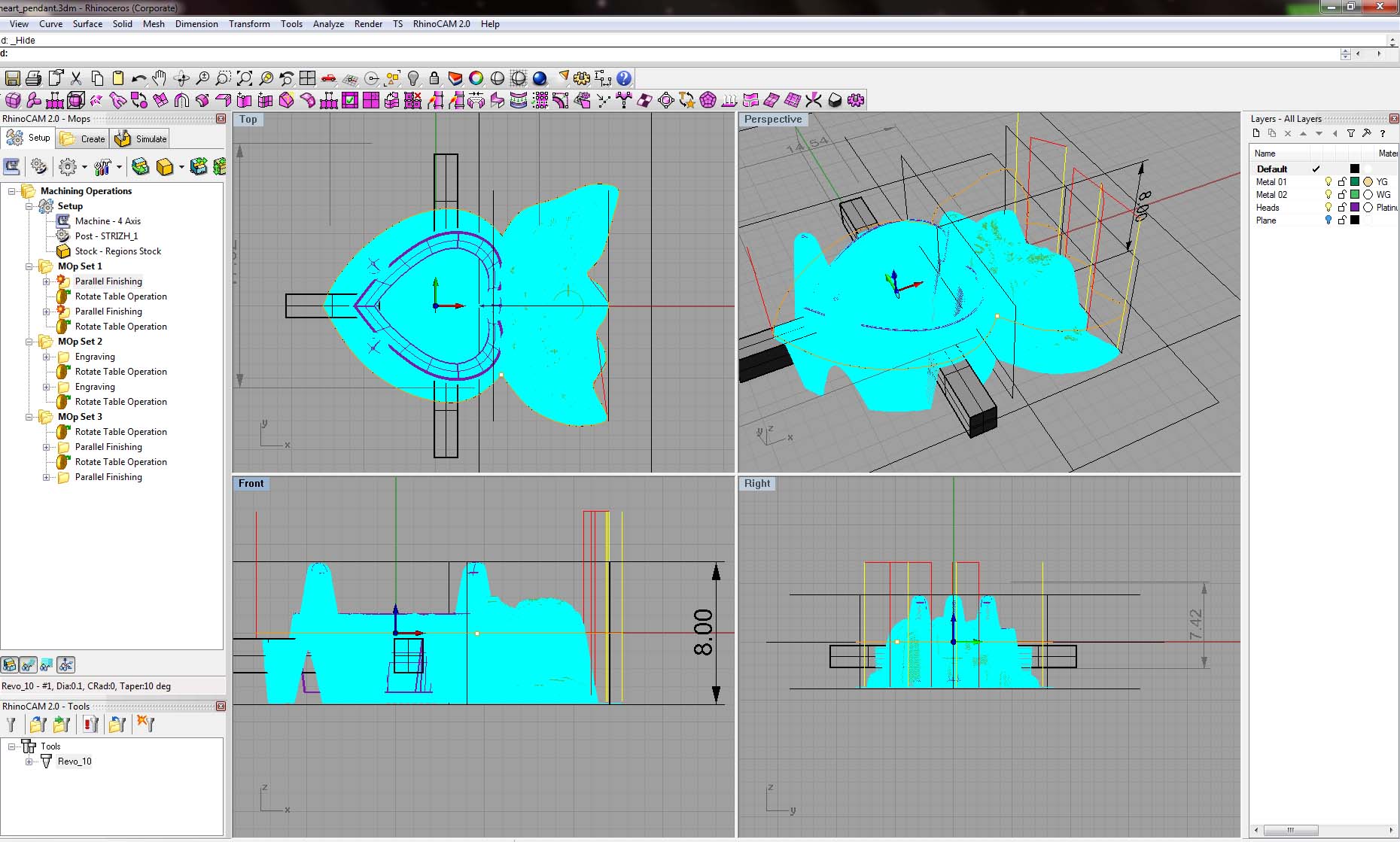Collapse the MOp Set 1 tree node
1400x842 pixels.
click(x=29, y=266)
